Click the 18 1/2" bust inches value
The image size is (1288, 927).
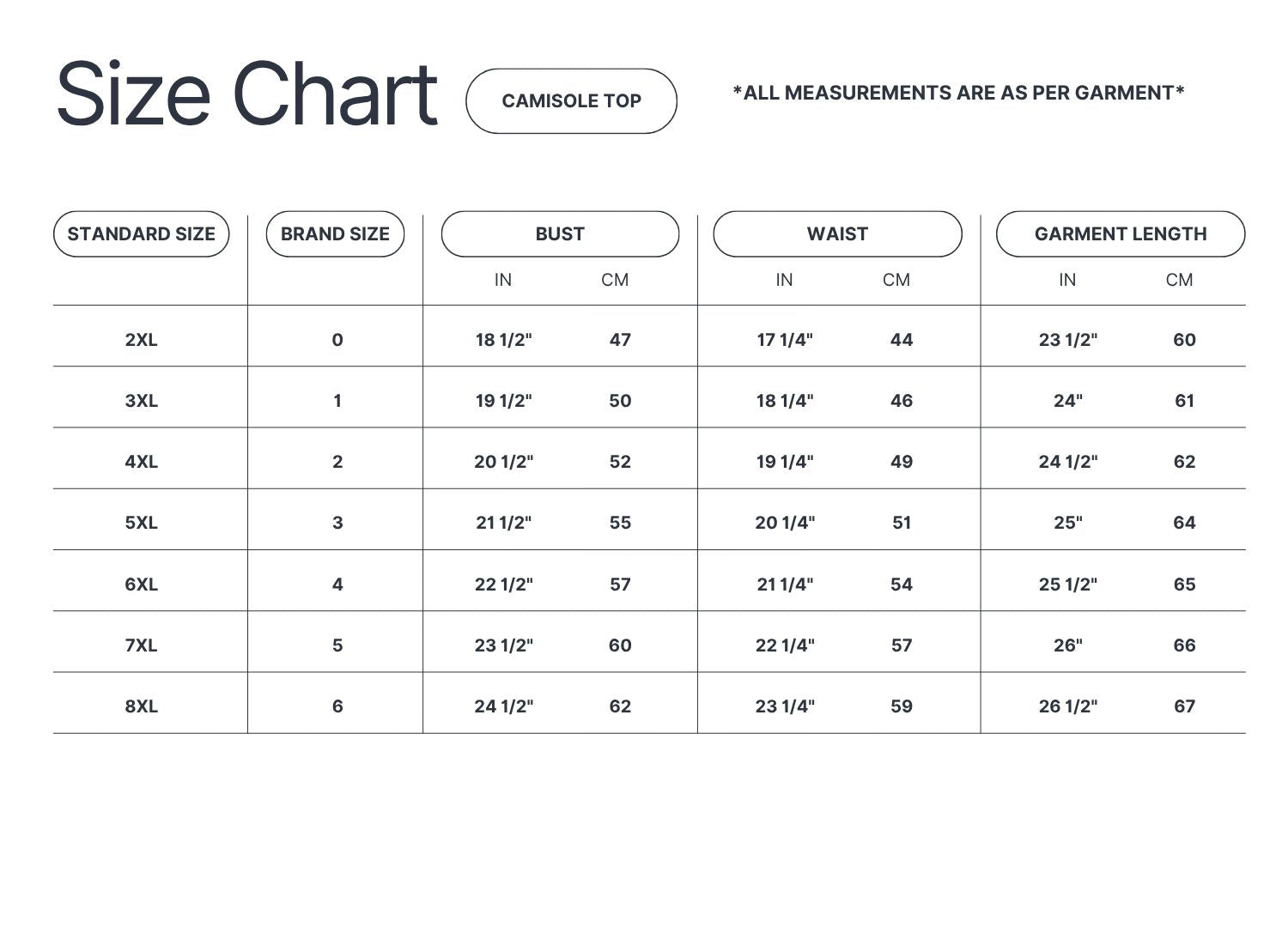504,340
